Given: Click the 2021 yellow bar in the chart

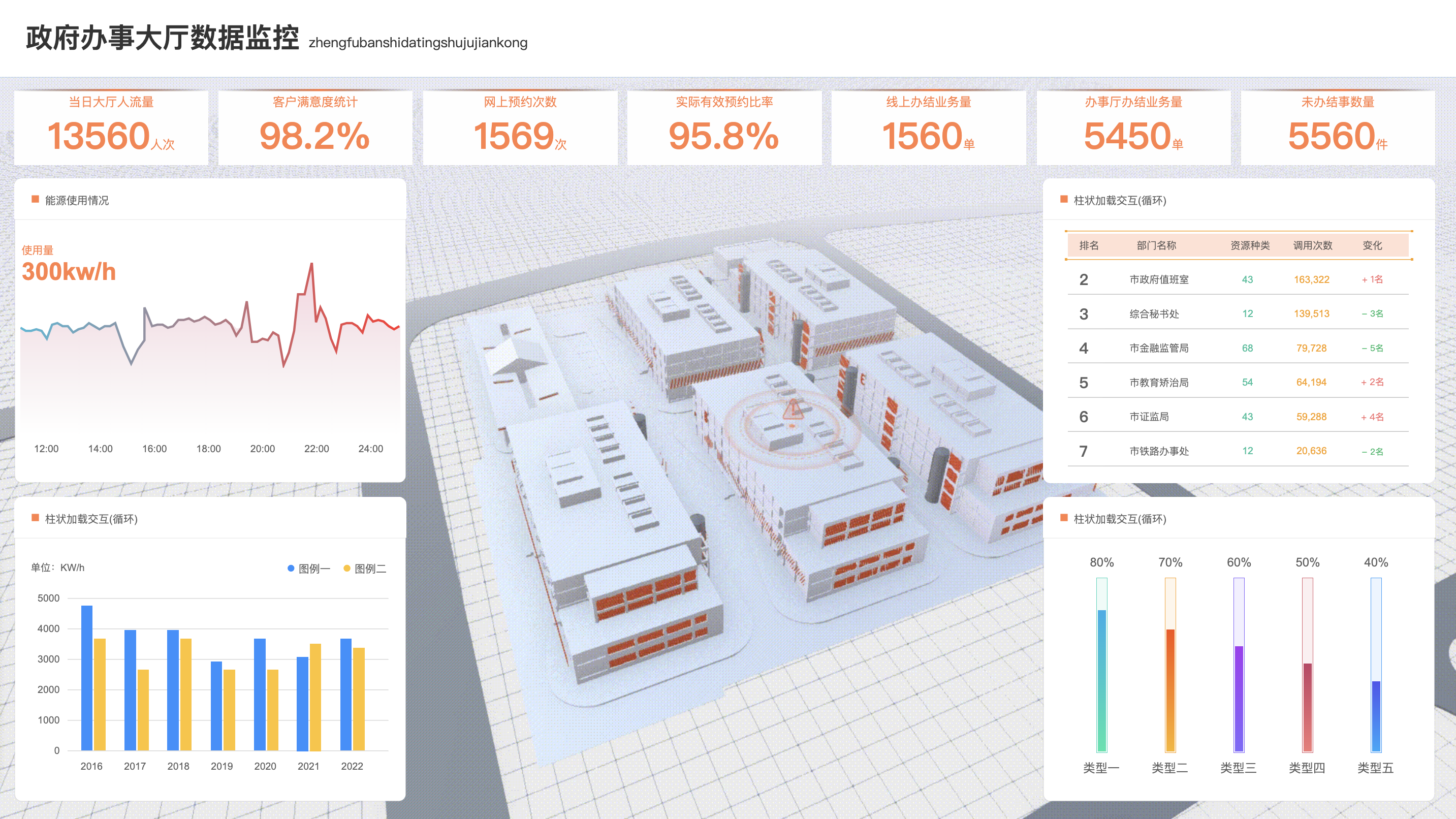Looking at the screenshot, I should [315, 697].
